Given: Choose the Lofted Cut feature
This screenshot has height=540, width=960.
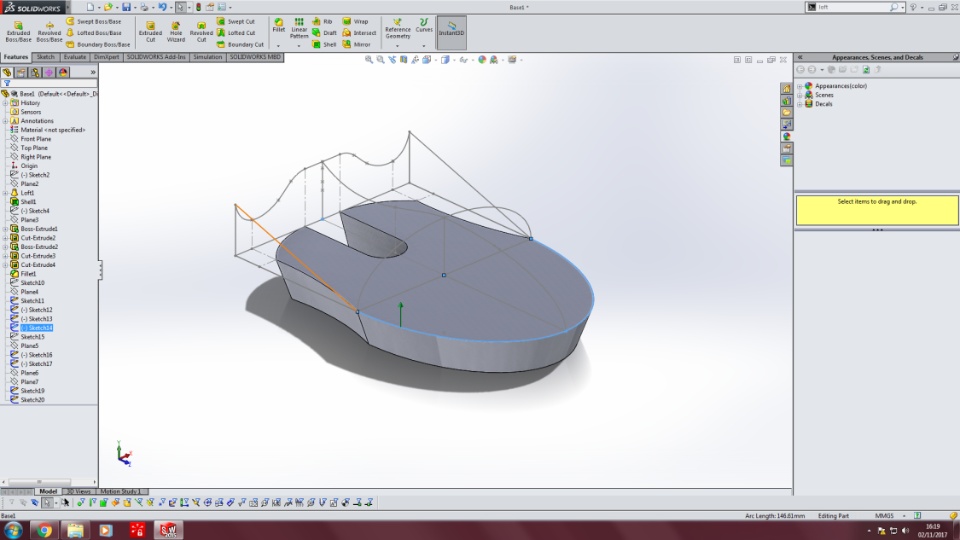Looking at the screenshot, I should click(x=236, y=33).
